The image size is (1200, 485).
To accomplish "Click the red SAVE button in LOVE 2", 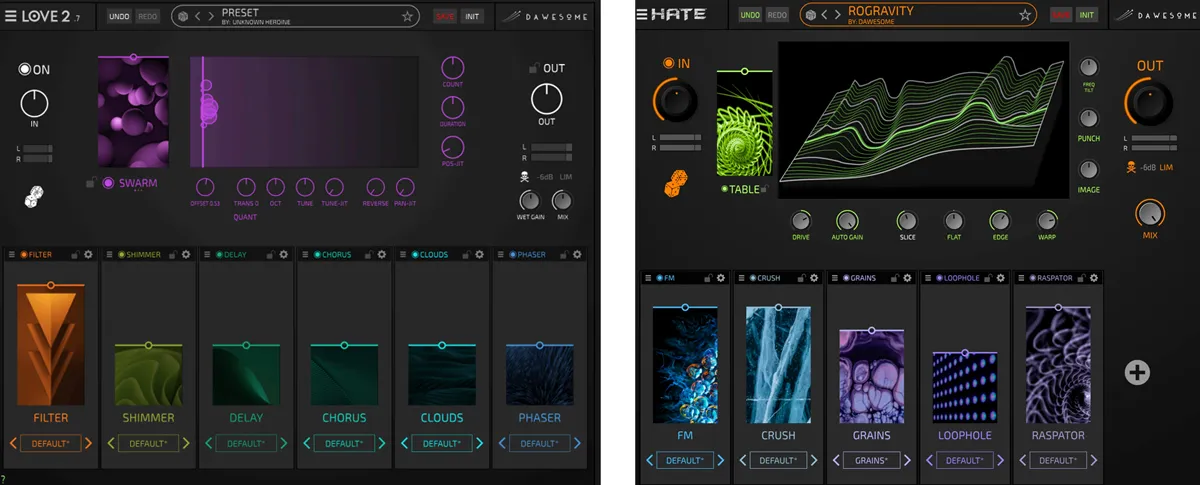I will [x=445, y=16].
